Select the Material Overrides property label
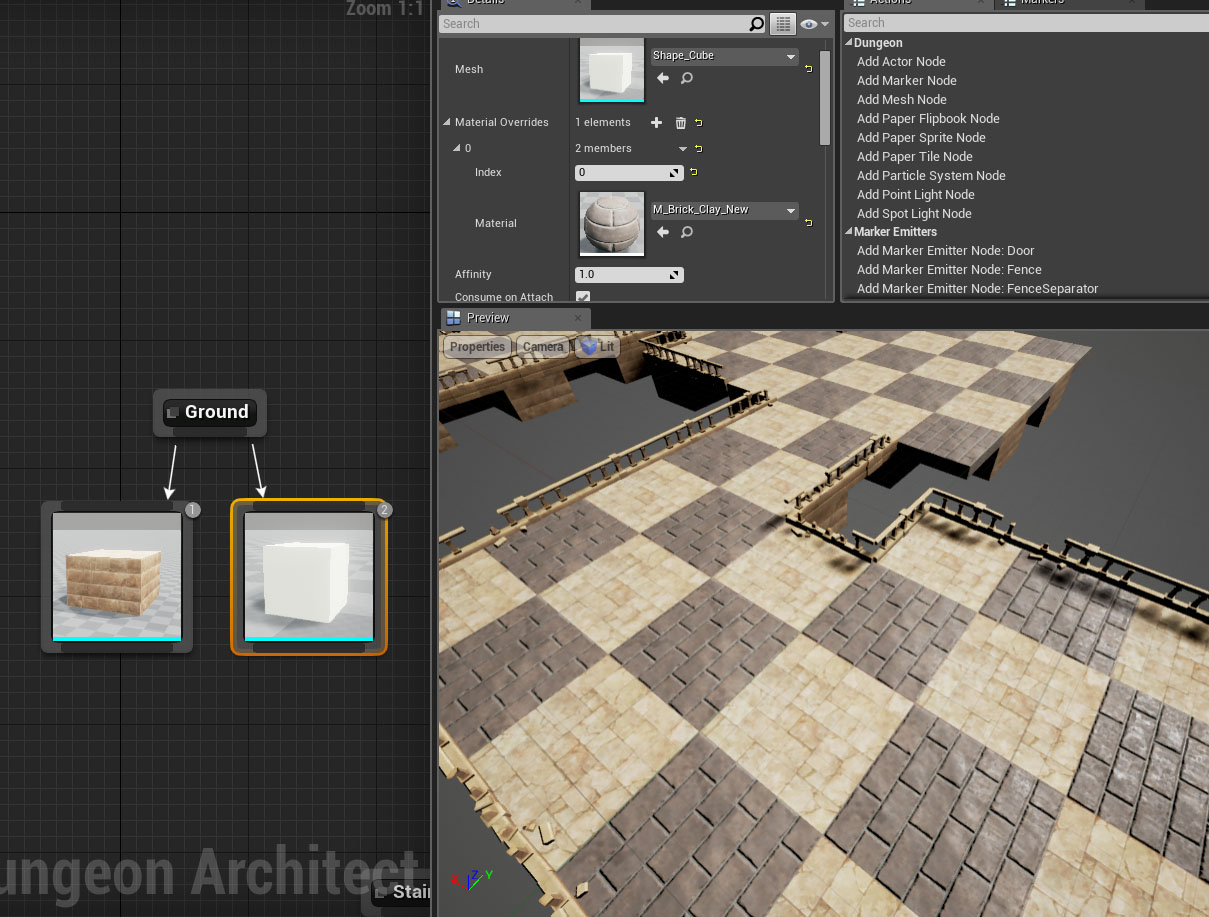Screen dimensions: 1209x917 coord(501,122)
